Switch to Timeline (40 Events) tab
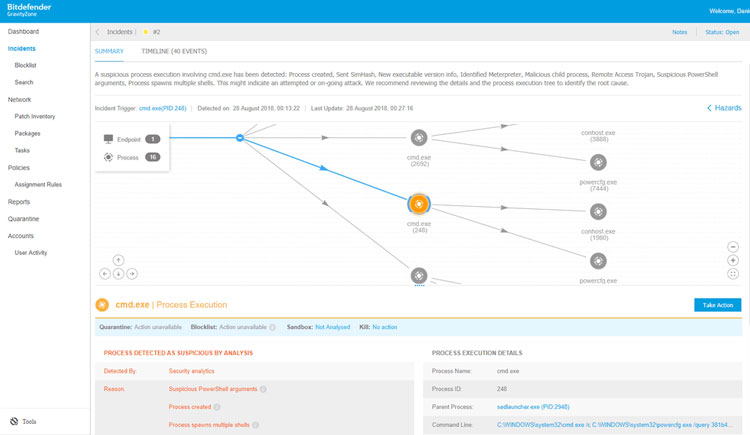Screen dimensions: 750x435 [x=173, y=50]
